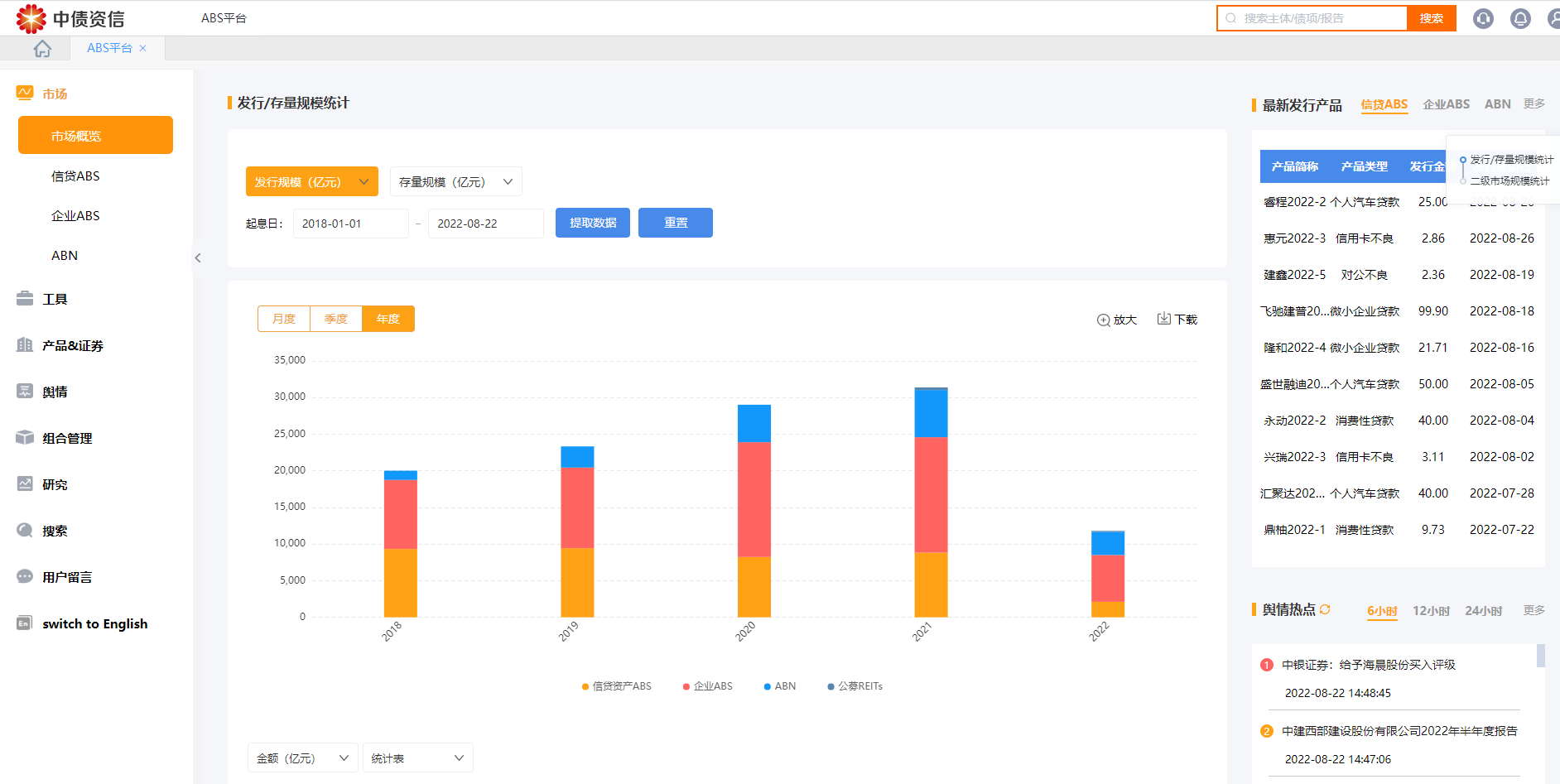Click the search magnifier icon in search box
This screenshot has height=784, width=1560.
point(1230,18)
